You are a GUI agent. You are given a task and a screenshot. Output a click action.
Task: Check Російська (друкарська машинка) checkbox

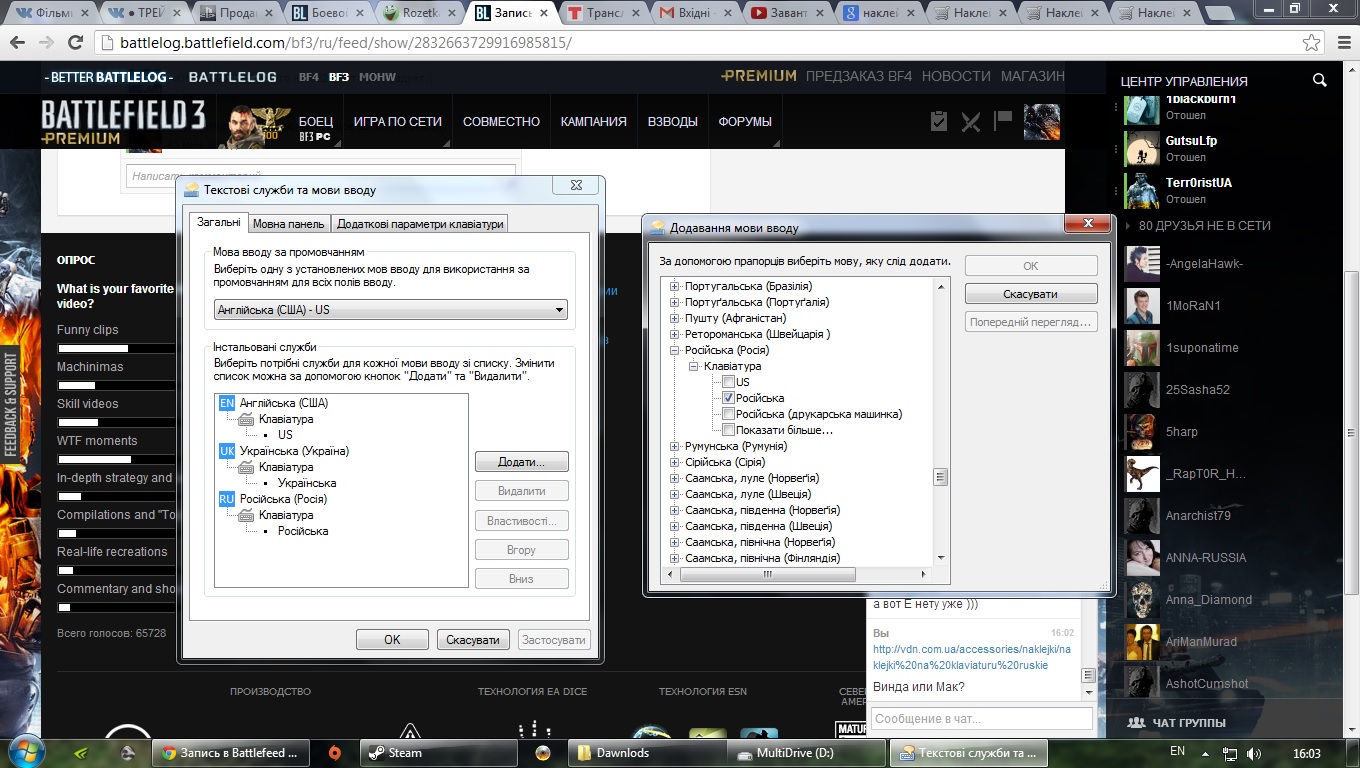point(729,414)
